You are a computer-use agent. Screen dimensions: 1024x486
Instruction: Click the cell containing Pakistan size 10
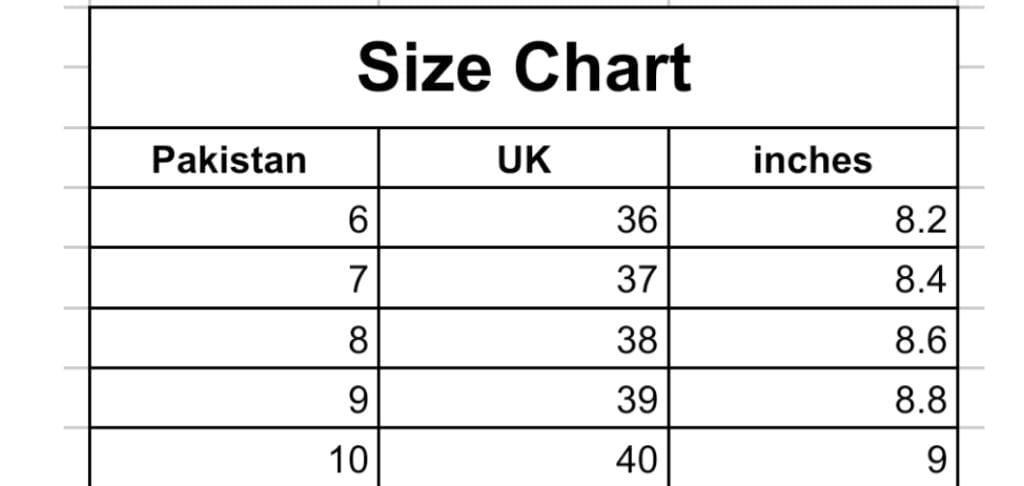234,459
